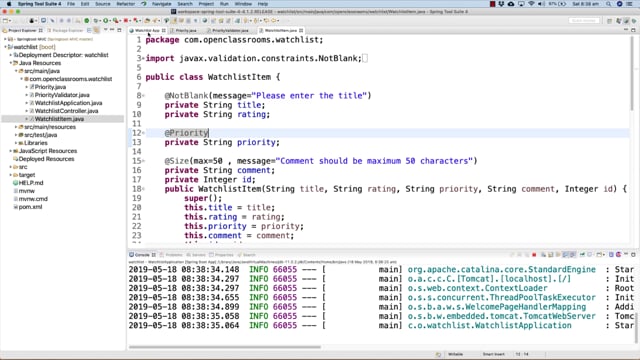The height and width of the screenshot is (360, 640).
Task: Open the Refactor menu
Action: 126,4
